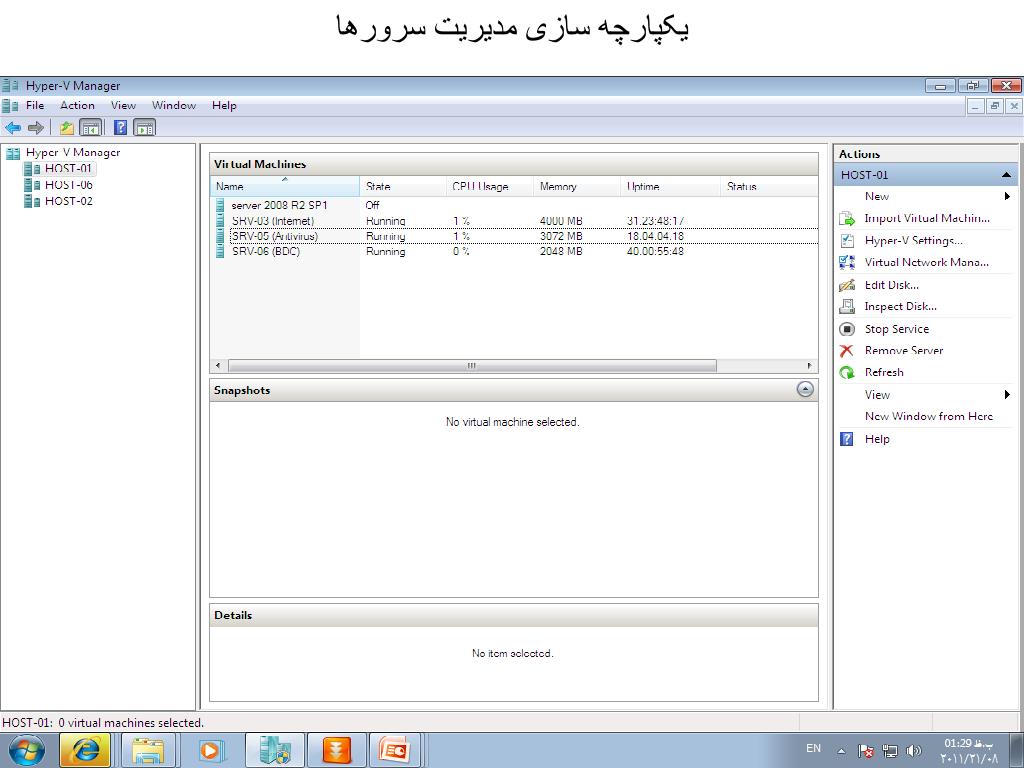
Task: Click the red X Remove Server icon
Action: pyautogui.click(x=847, y=351)
